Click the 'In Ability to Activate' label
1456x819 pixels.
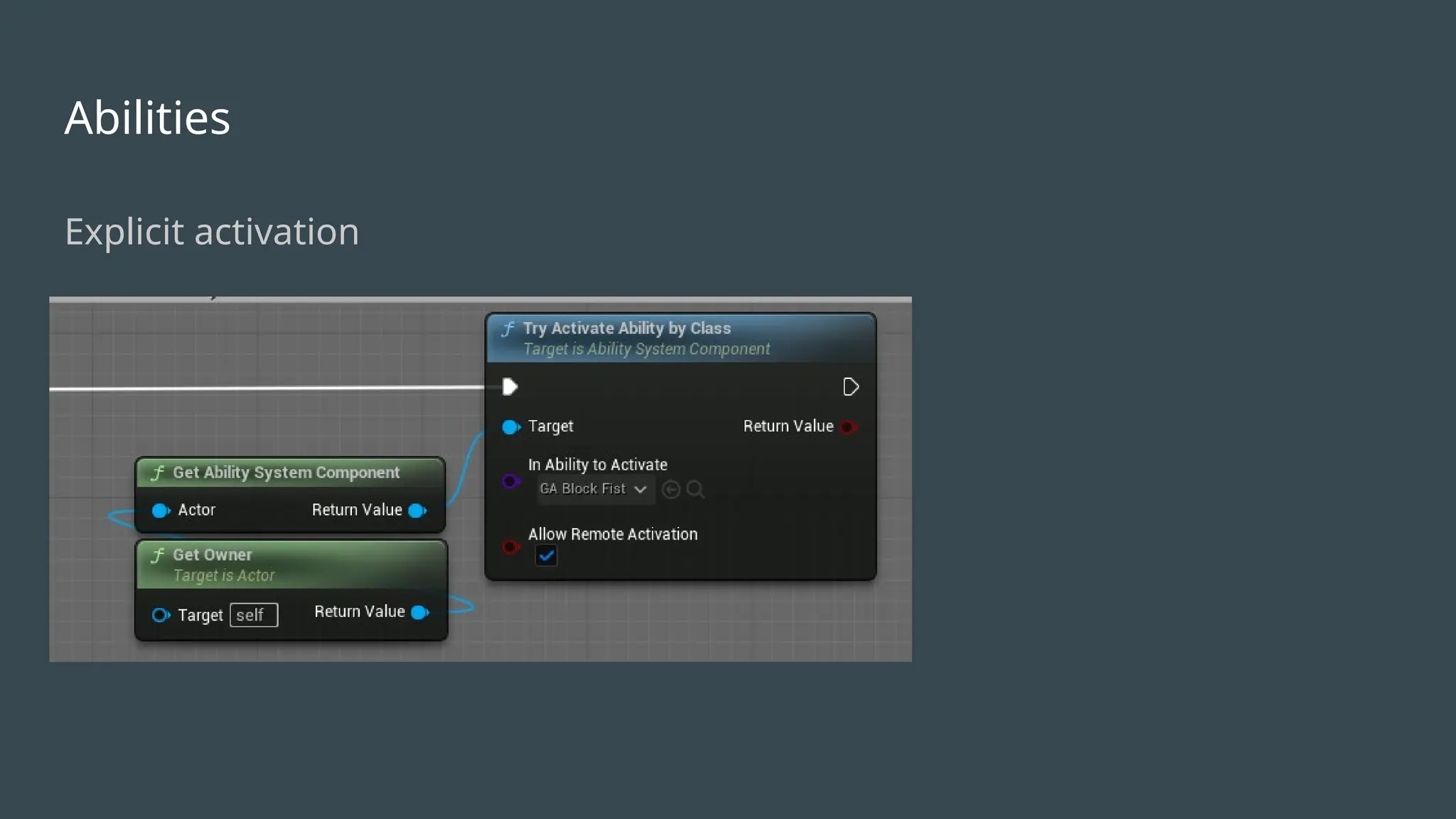point(597,465)
